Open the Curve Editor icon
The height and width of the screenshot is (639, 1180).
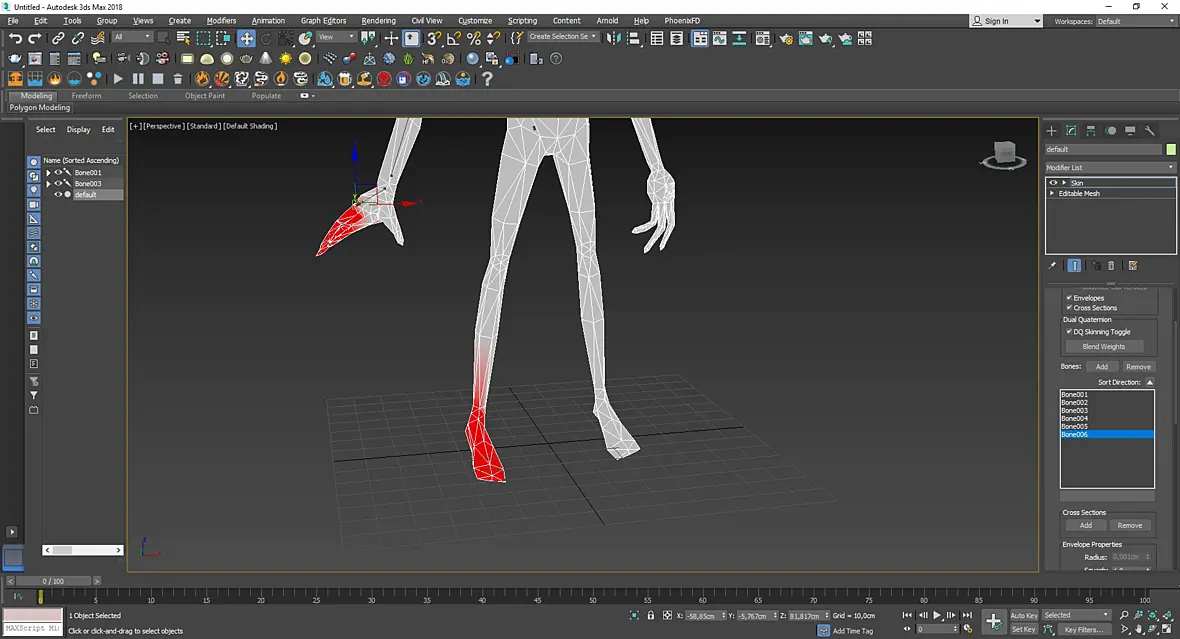[719, 38]
